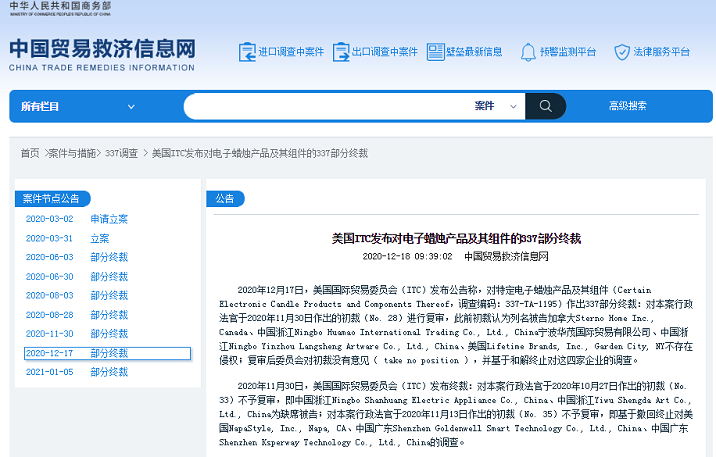Select the 公告 tab

pyautogui.click(x=225, y=199)
